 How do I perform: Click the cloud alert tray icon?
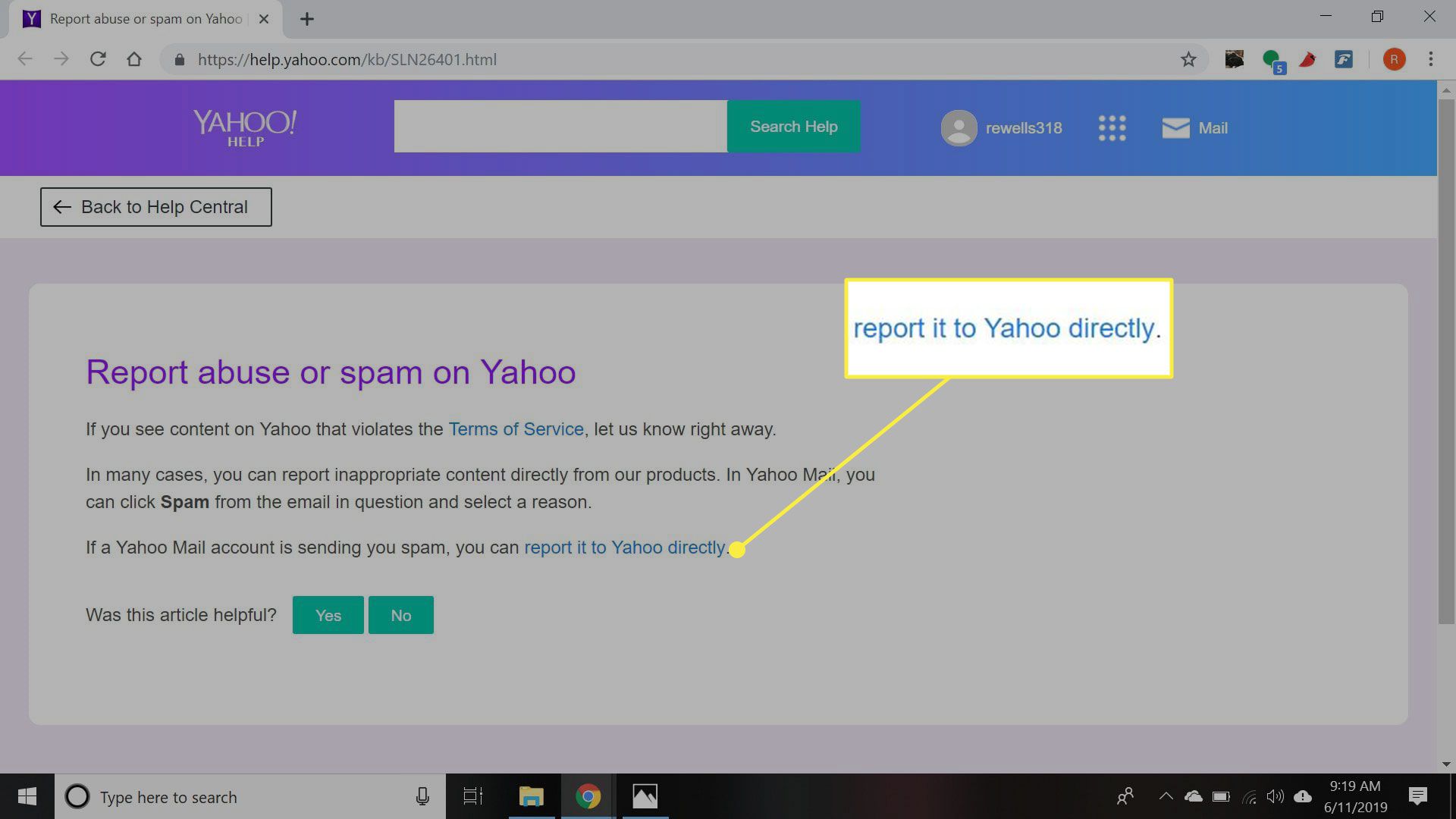[x=1303, y=796]
